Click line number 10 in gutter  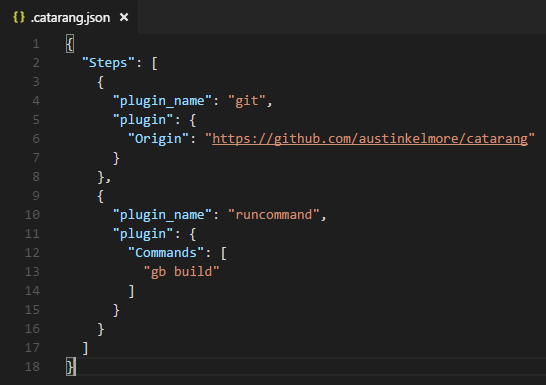pyautogui.click(x=32, y=214)
